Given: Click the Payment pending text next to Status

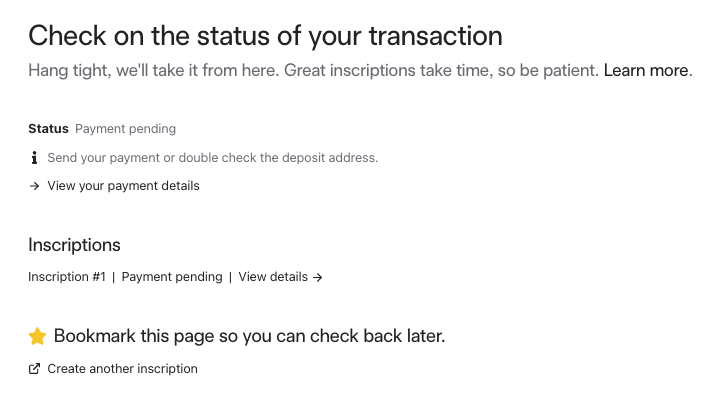Looking at the screenshot, I should (x=126, y=129).
